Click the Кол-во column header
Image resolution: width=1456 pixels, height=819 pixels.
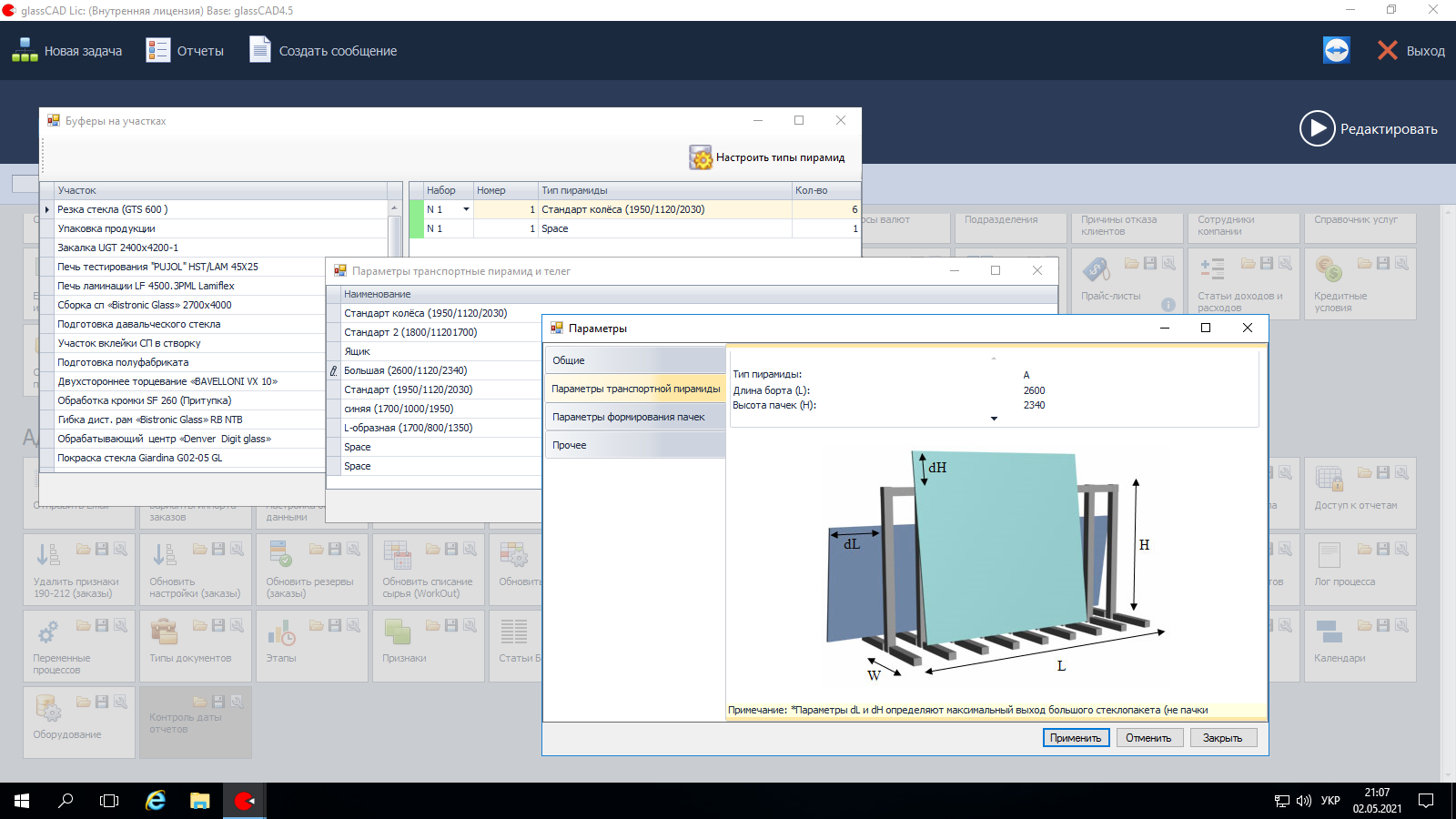826,190
